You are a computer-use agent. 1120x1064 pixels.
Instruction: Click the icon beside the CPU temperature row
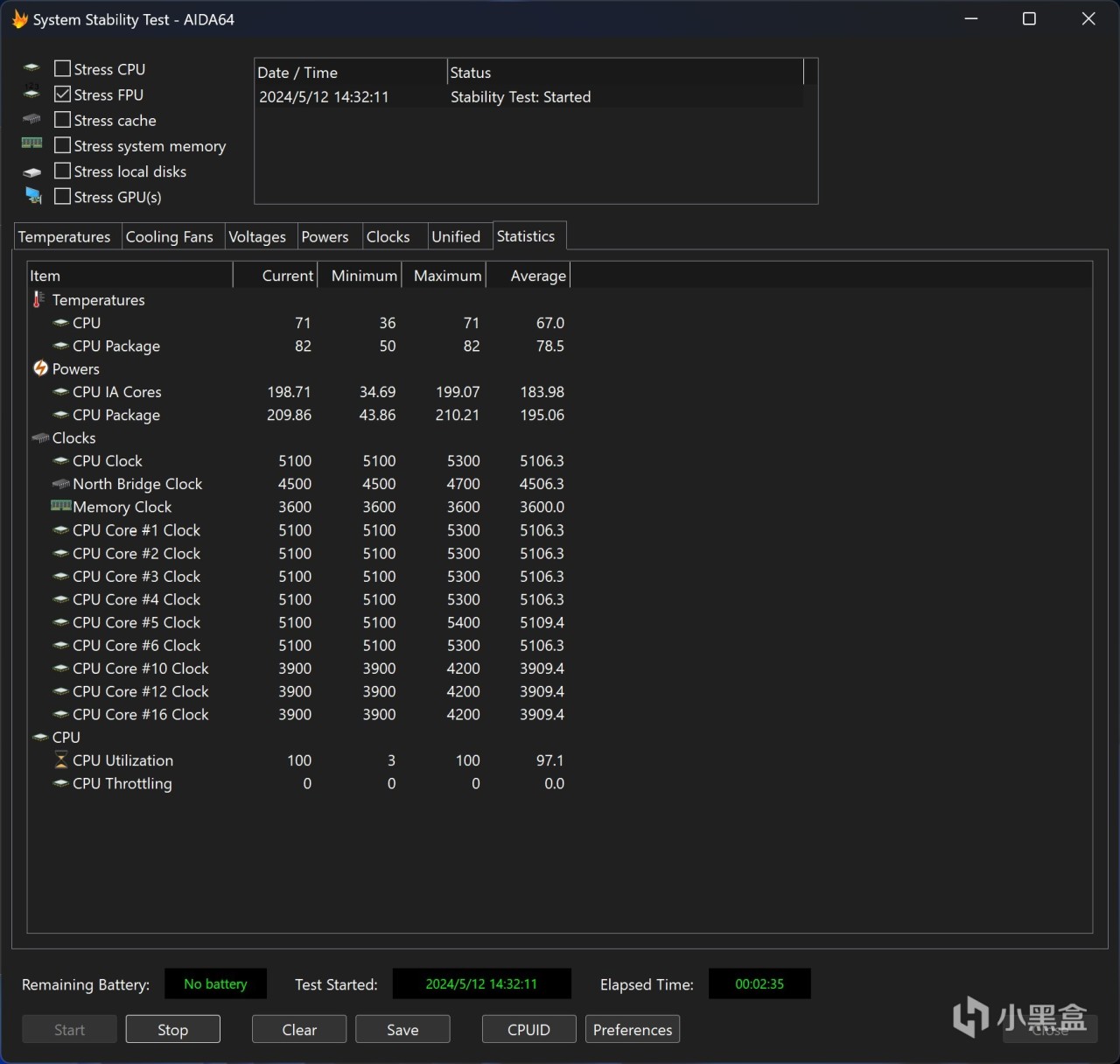tap(60, 323)
